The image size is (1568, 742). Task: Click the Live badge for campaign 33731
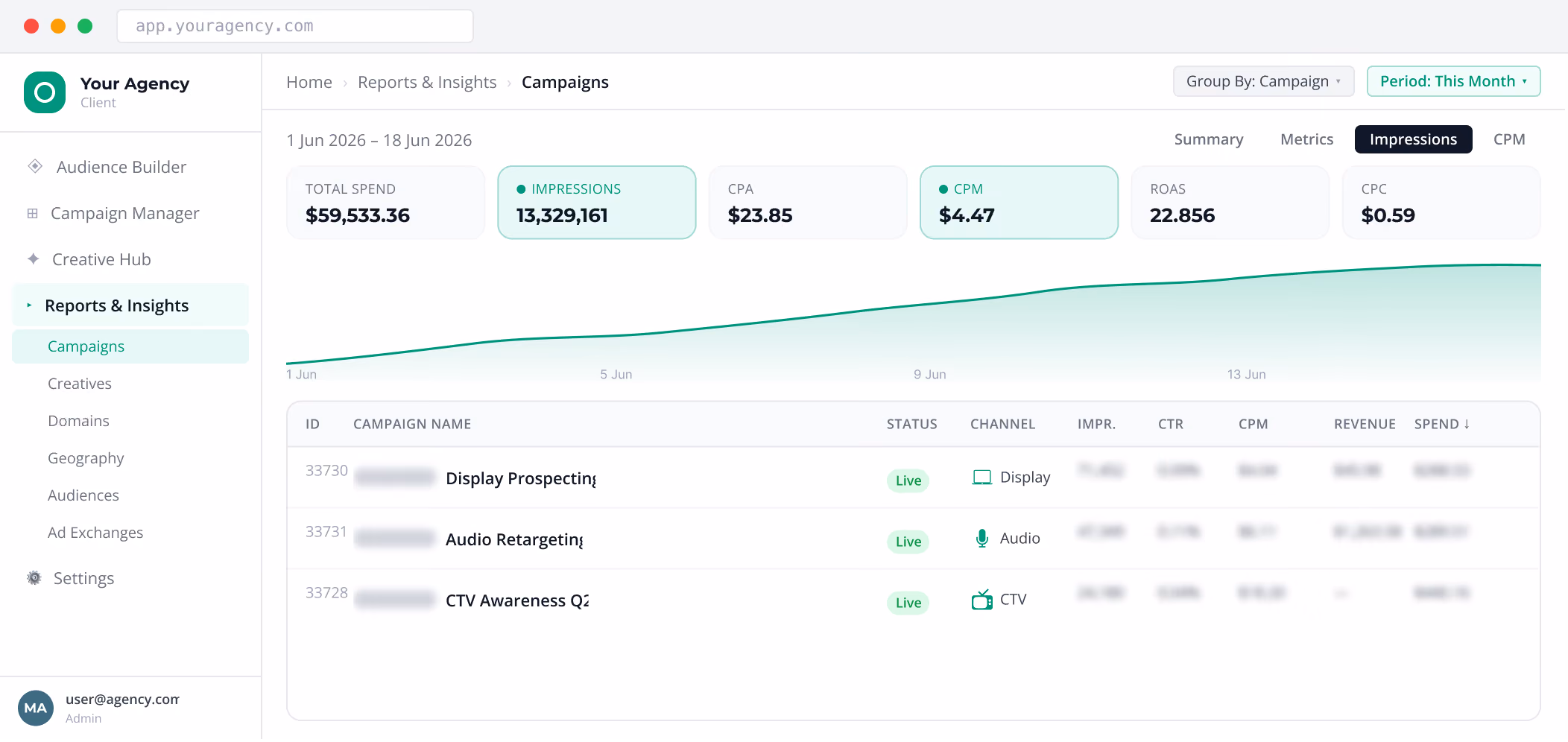pos(908,542)
